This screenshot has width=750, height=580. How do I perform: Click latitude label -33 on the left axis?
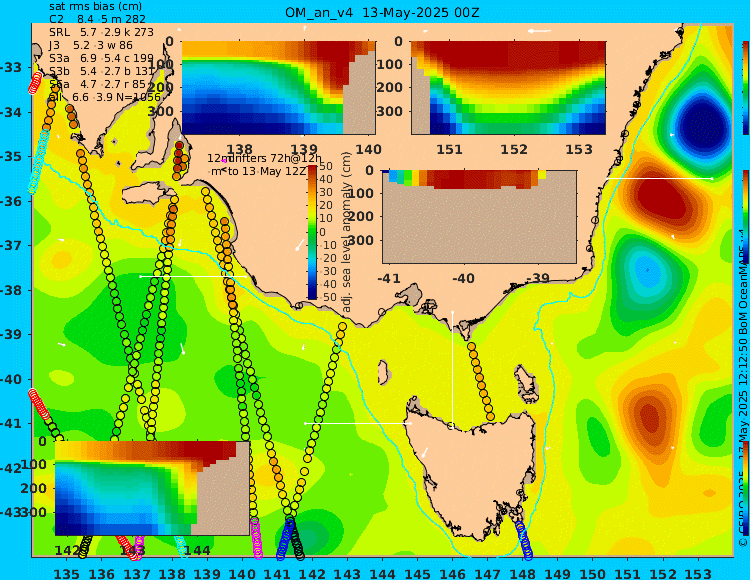coord(11,67)
